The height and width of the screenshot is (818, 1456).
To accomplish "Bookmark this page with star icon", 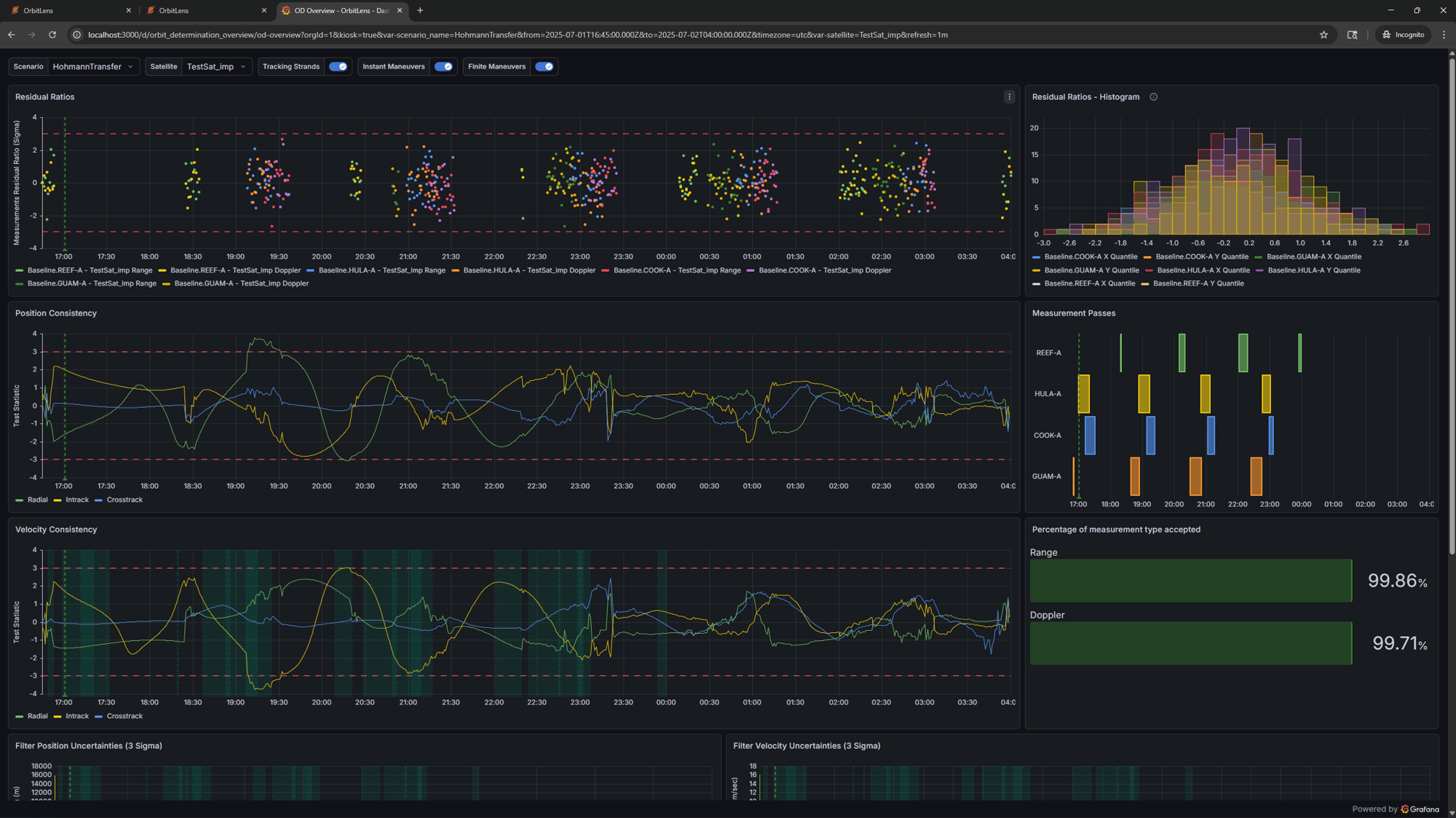I will pos(1324,34).
